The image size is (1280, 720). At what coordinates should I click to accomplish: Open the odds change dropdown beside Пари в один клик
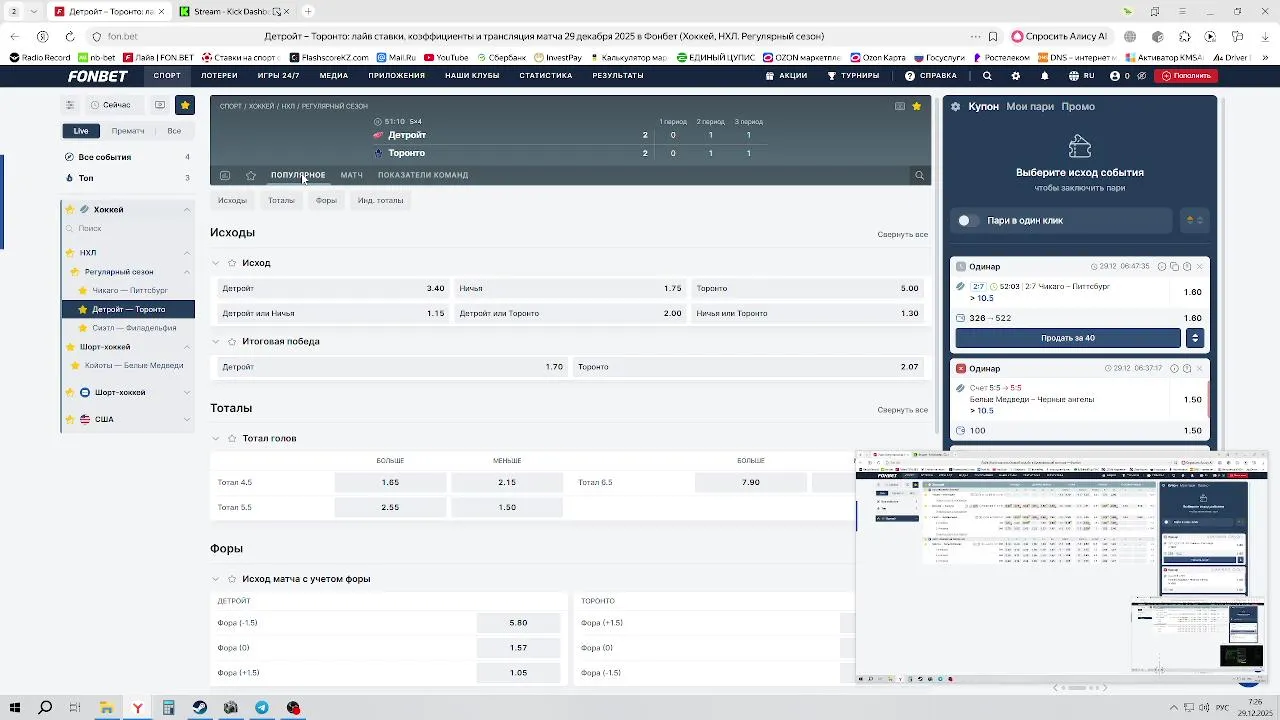click(x=1195, y=221)
